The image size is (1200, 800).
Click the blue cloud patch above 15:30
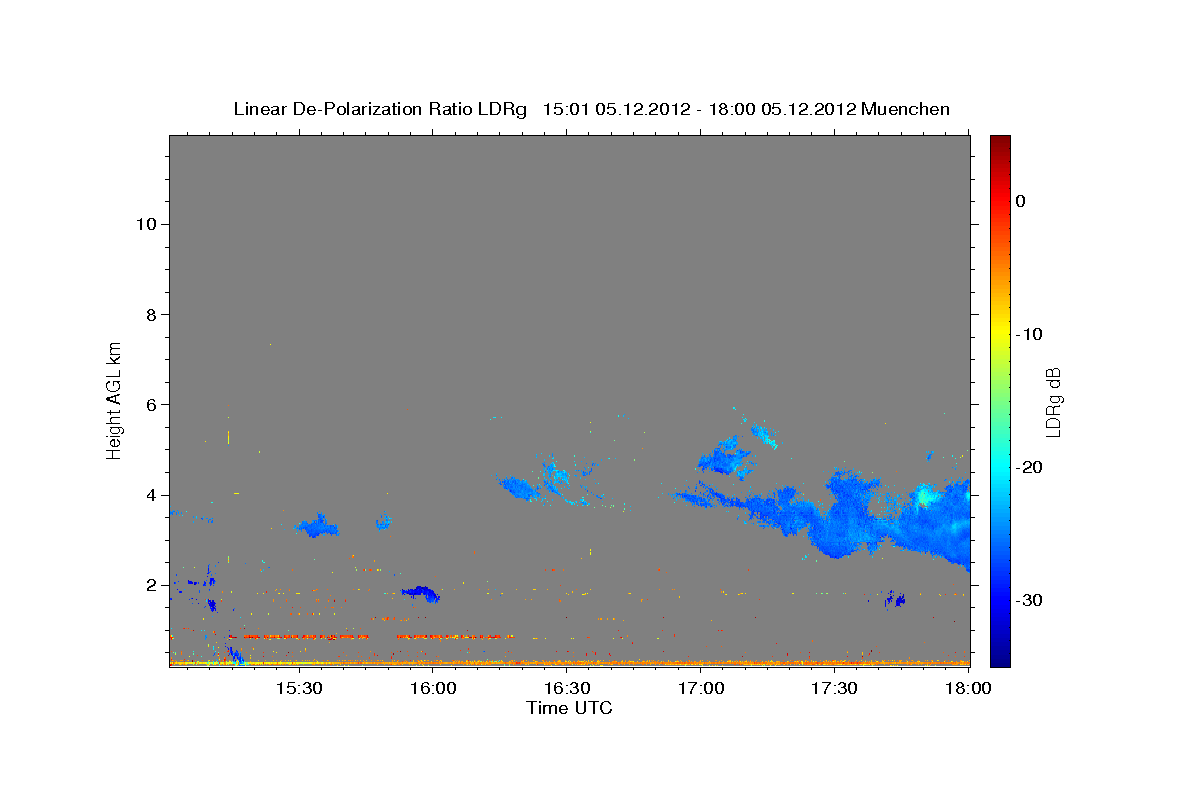pos(318,526)
